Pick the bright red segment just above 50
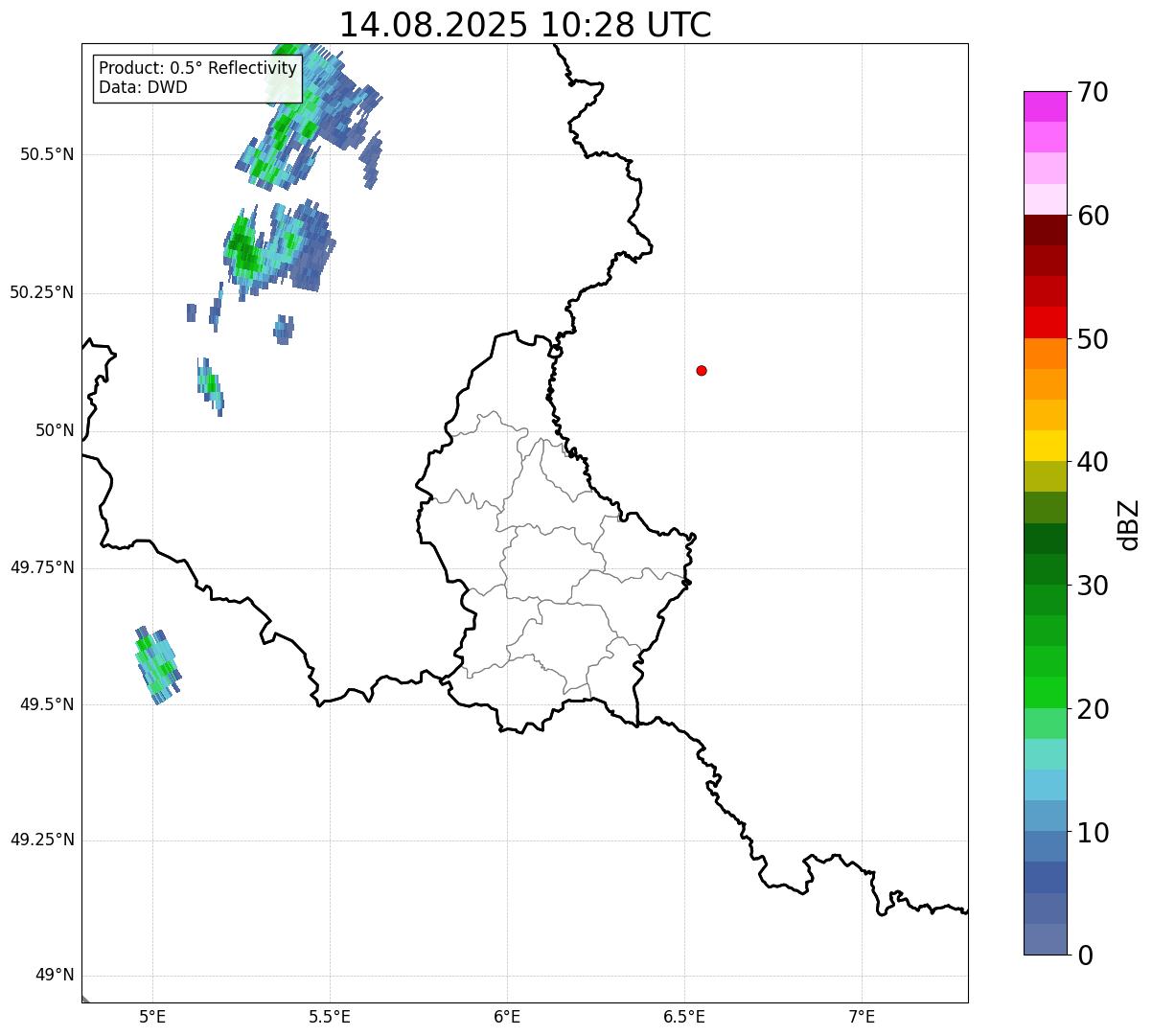Viewport: 1152px width, 1036px height. click(x=1045, y=322)
